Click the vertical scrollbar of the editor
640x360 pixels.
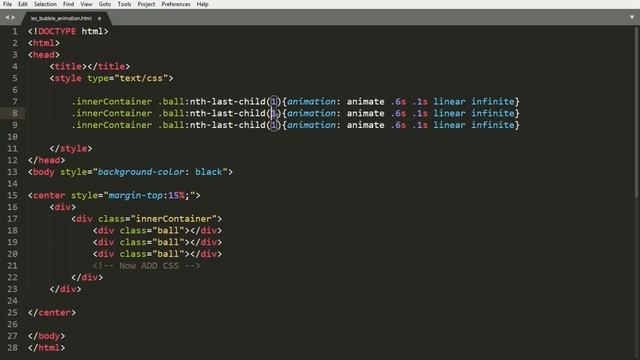(x=637, y=112)
